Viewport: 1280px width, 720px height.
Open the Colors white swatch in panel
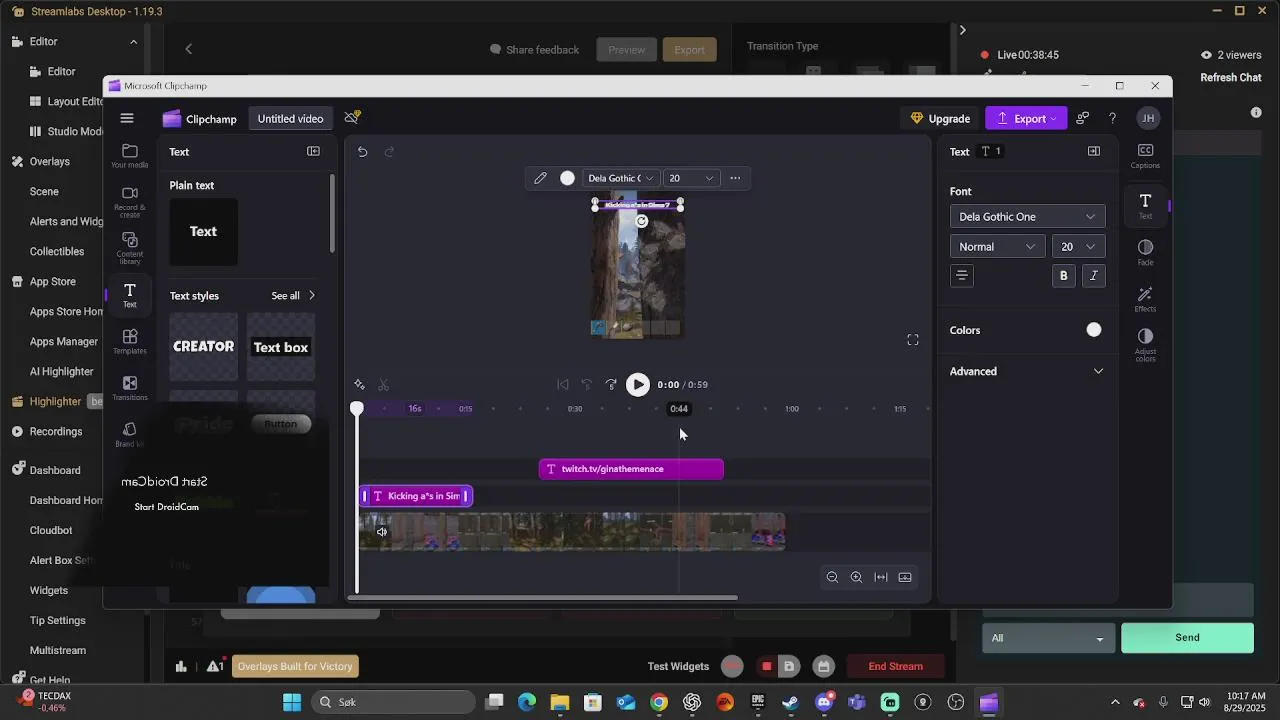coord(1094,330)
